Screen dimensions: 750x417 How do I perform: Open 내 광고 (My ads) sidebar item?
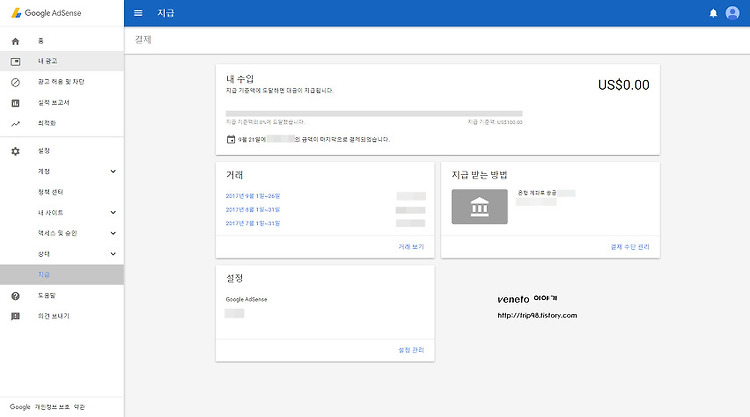(62, 61)
